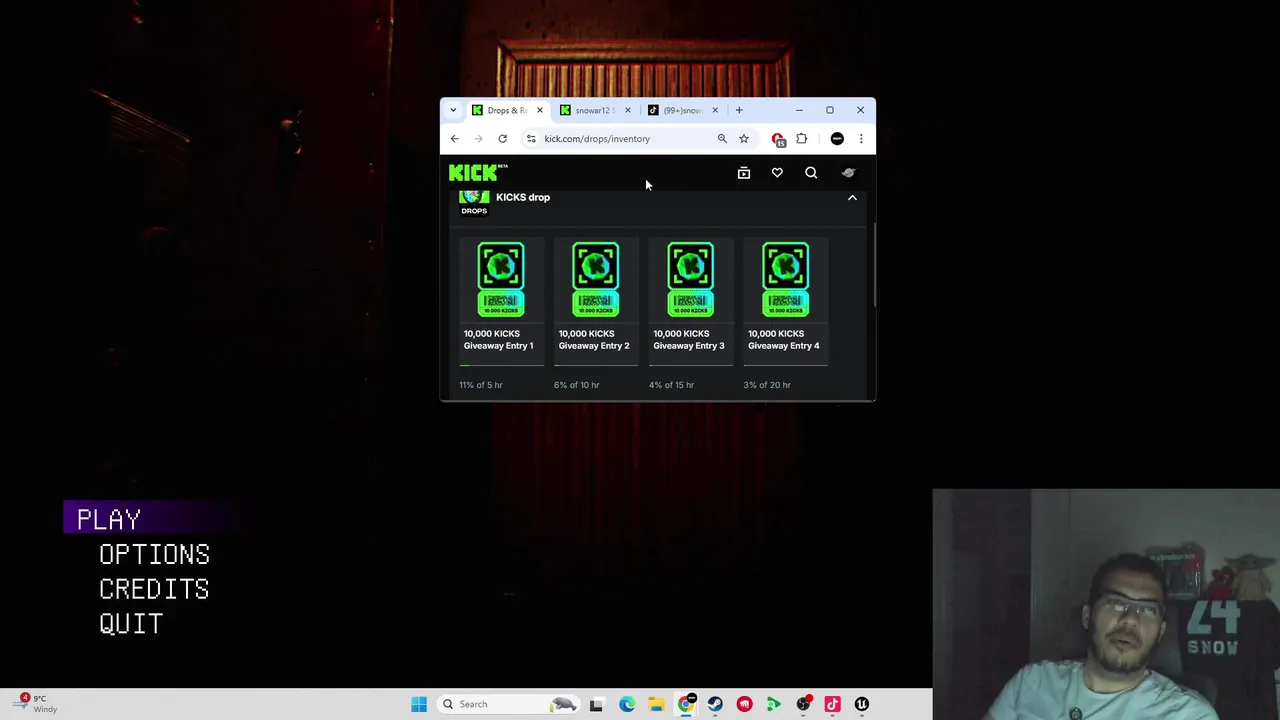Click the '10,000 KICKS Giveaway Entry 3' title
This screenshot has width=1280, height=720.
[x=689, y=340]
